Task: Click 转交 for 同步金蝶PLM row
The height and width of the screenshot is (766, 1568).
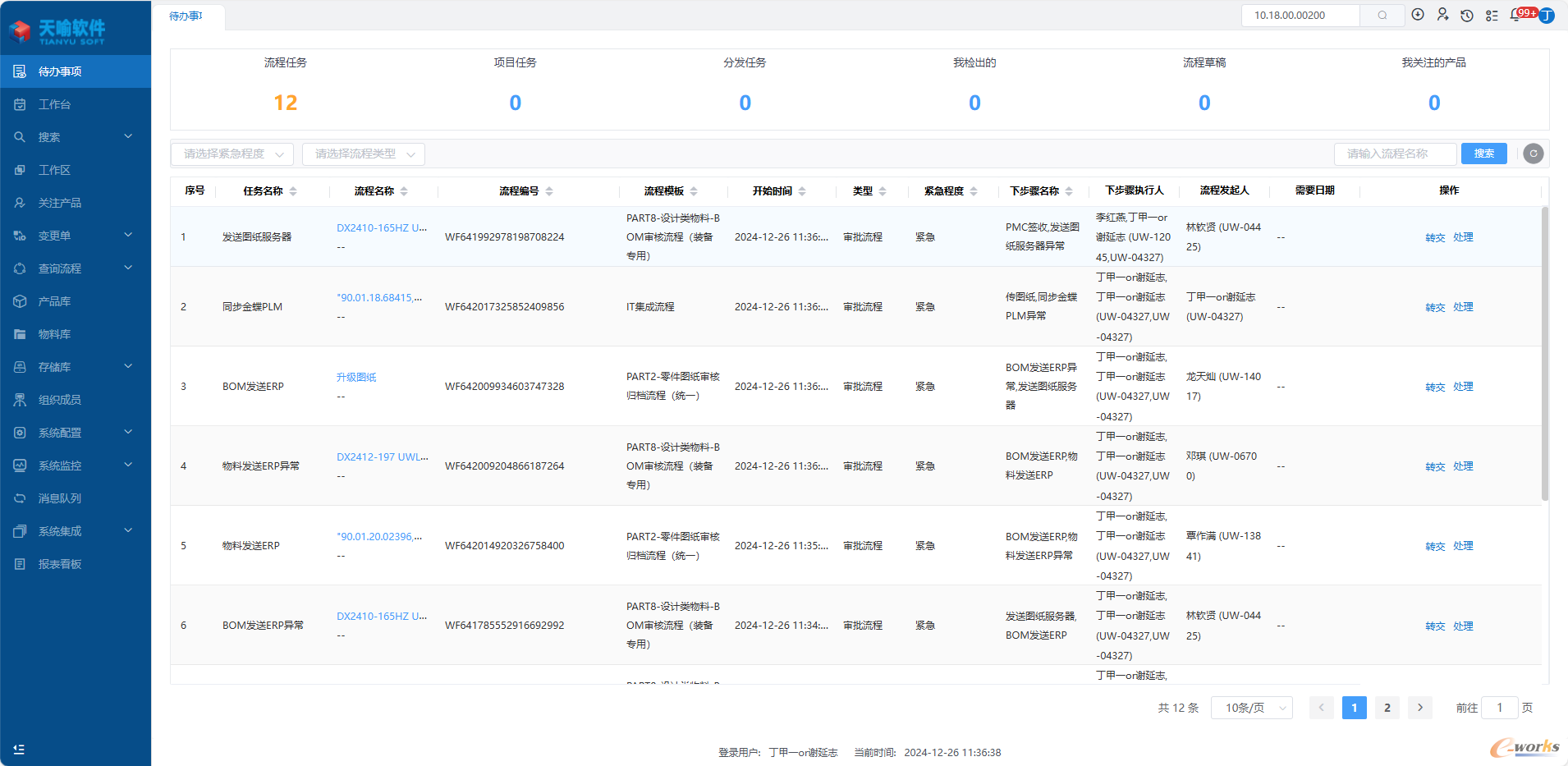Action: 1435,307
